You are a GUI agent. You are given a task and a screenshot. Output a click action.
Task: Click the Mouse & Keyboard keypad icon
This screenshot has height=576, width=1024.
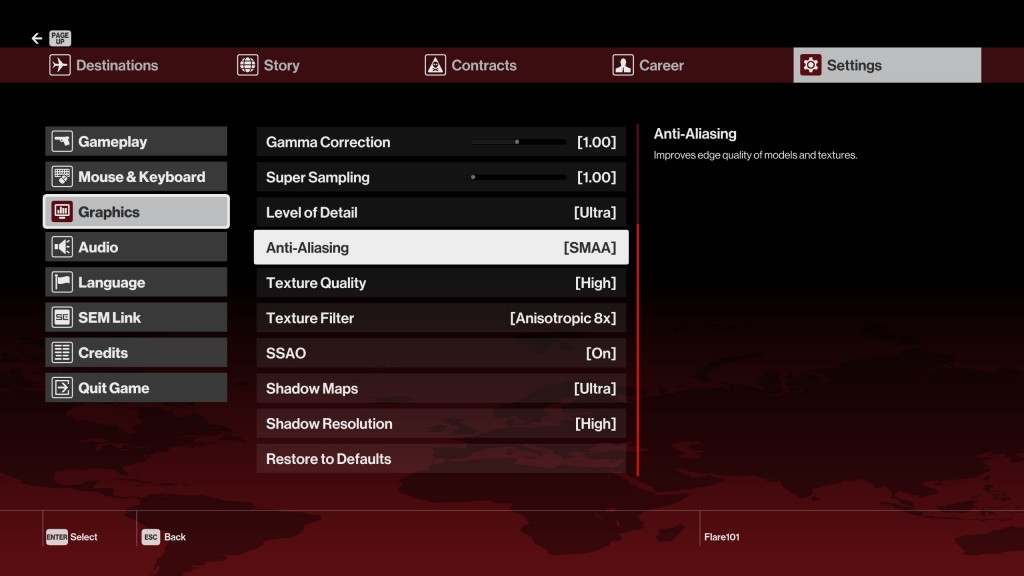pyautogui.click(x=62, y=176)
